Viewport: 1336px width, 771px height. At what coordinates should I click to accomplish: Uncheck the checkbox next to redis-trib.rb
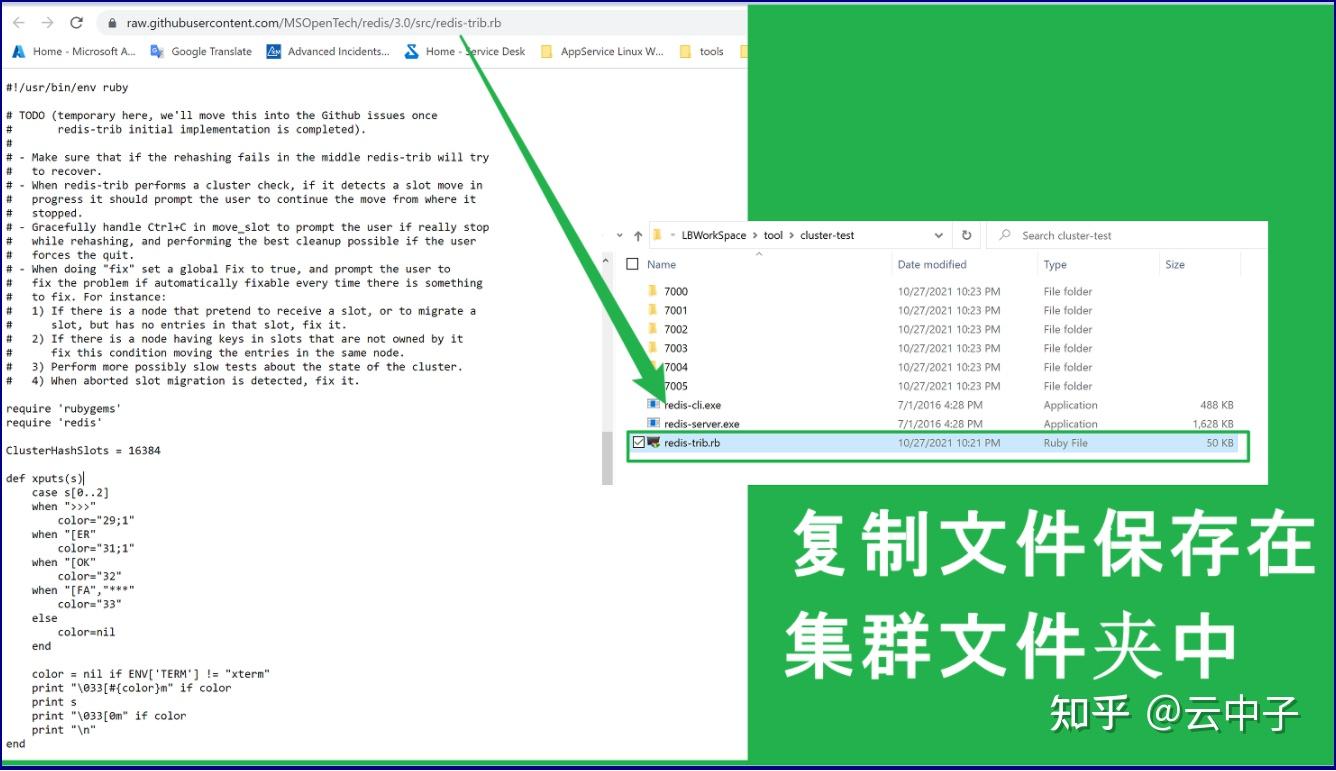pyautogui.click(x=639, y=443)
